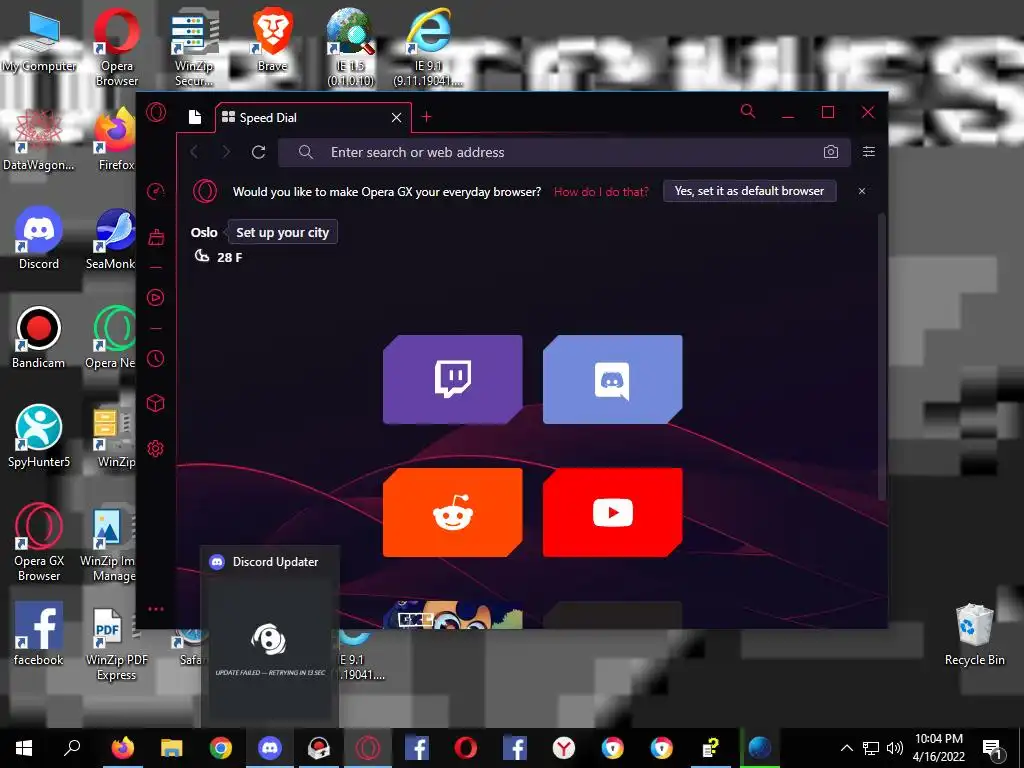Image resolution: width=1024 pixels, height=768 pixels.
Task: Open the Twitch speed dial tile
Action: [x=453, y=379]
